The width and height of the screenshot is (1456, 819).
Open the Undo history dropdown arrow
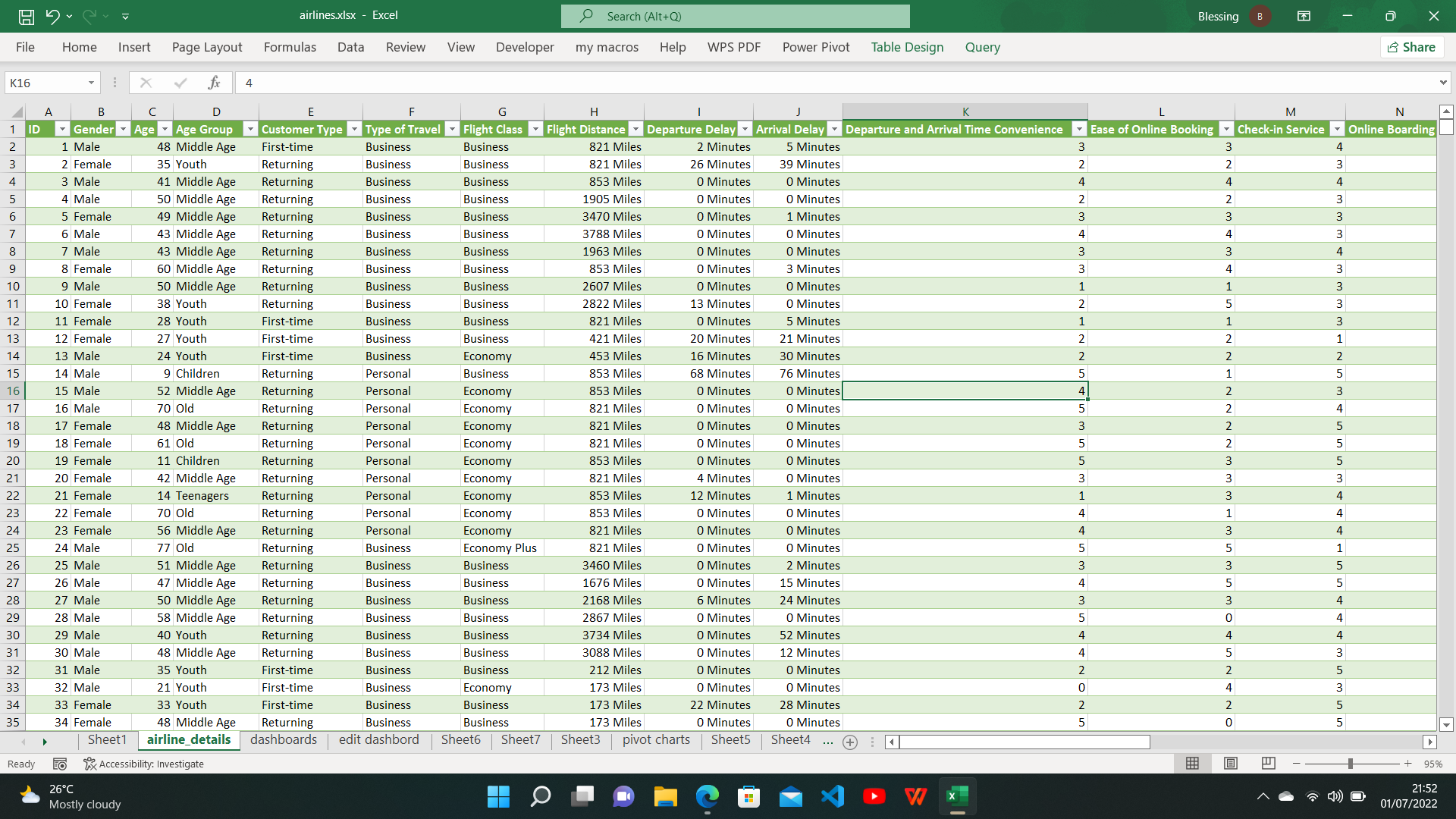pyautogui.click(x=70, y=16)
